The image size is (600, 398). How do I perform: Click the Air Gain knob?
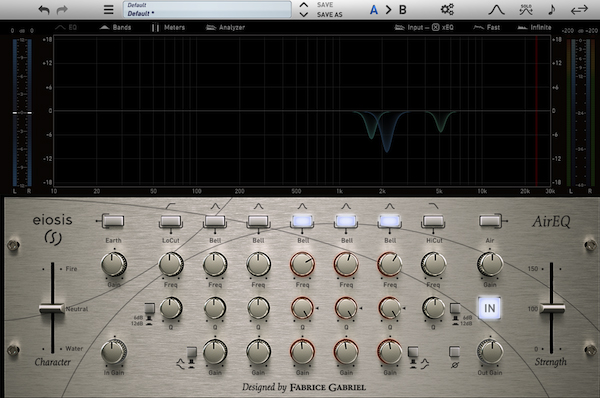pyautogui.click(x=490, y=264)
